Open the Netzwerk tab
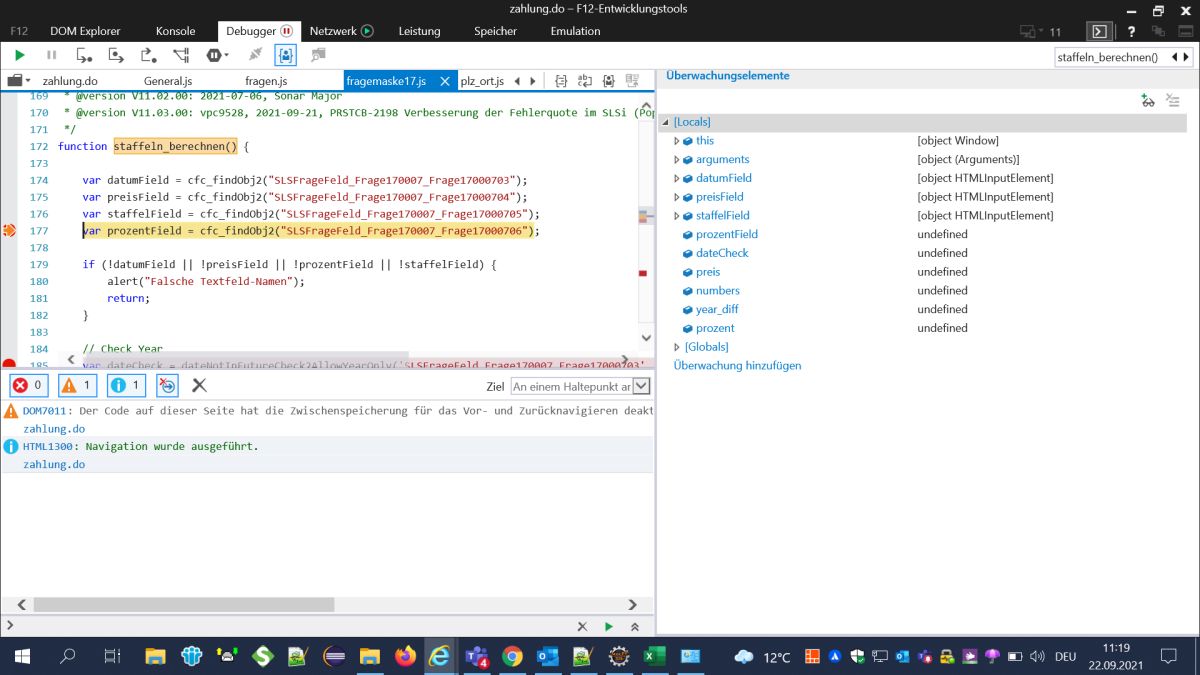Viewport: 1200px width, 675px height. point(341,31)
